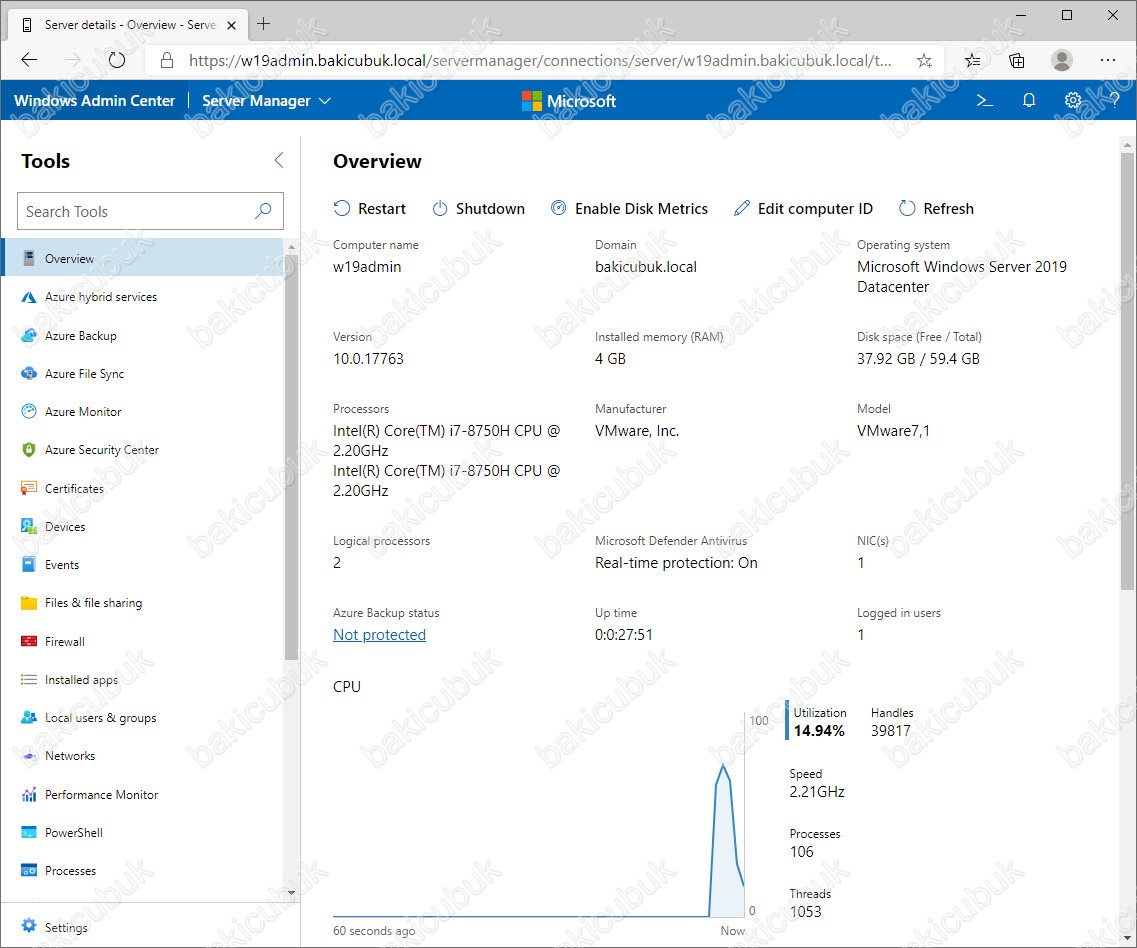Open Azure hybrid services tool
Viewport: 1137px width, 948px height.
(x=144, y=297)
